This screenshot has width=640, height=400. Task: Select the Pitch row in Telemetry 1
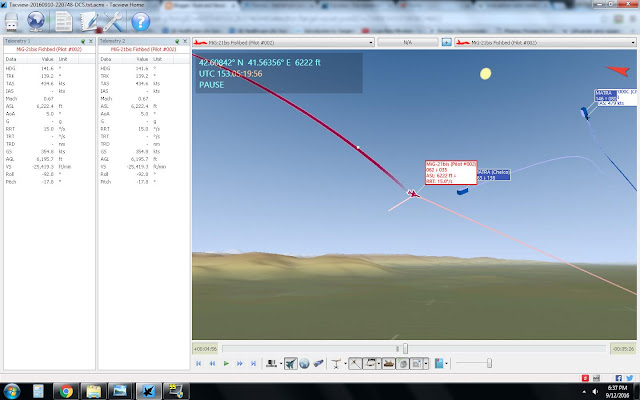point(49,182)
